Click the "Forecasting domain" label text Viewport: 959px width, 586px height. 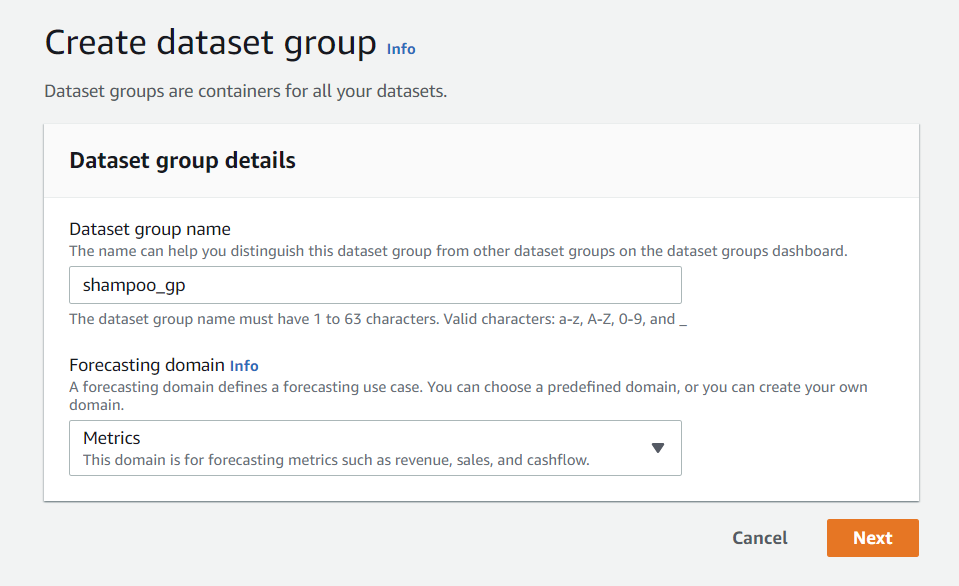[x=147, y=365]
